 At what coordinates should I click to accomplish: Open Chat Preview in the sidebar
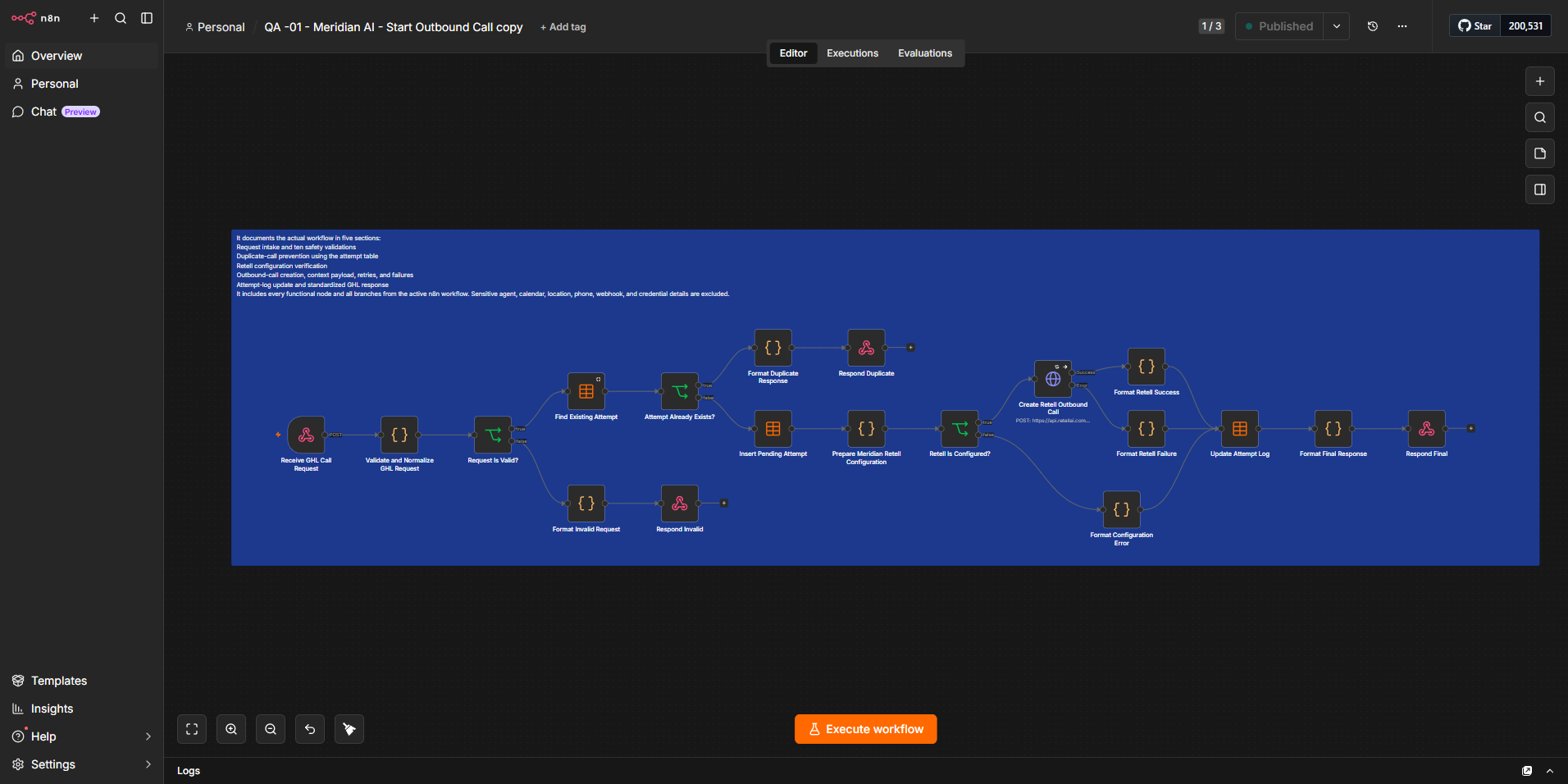81,112
